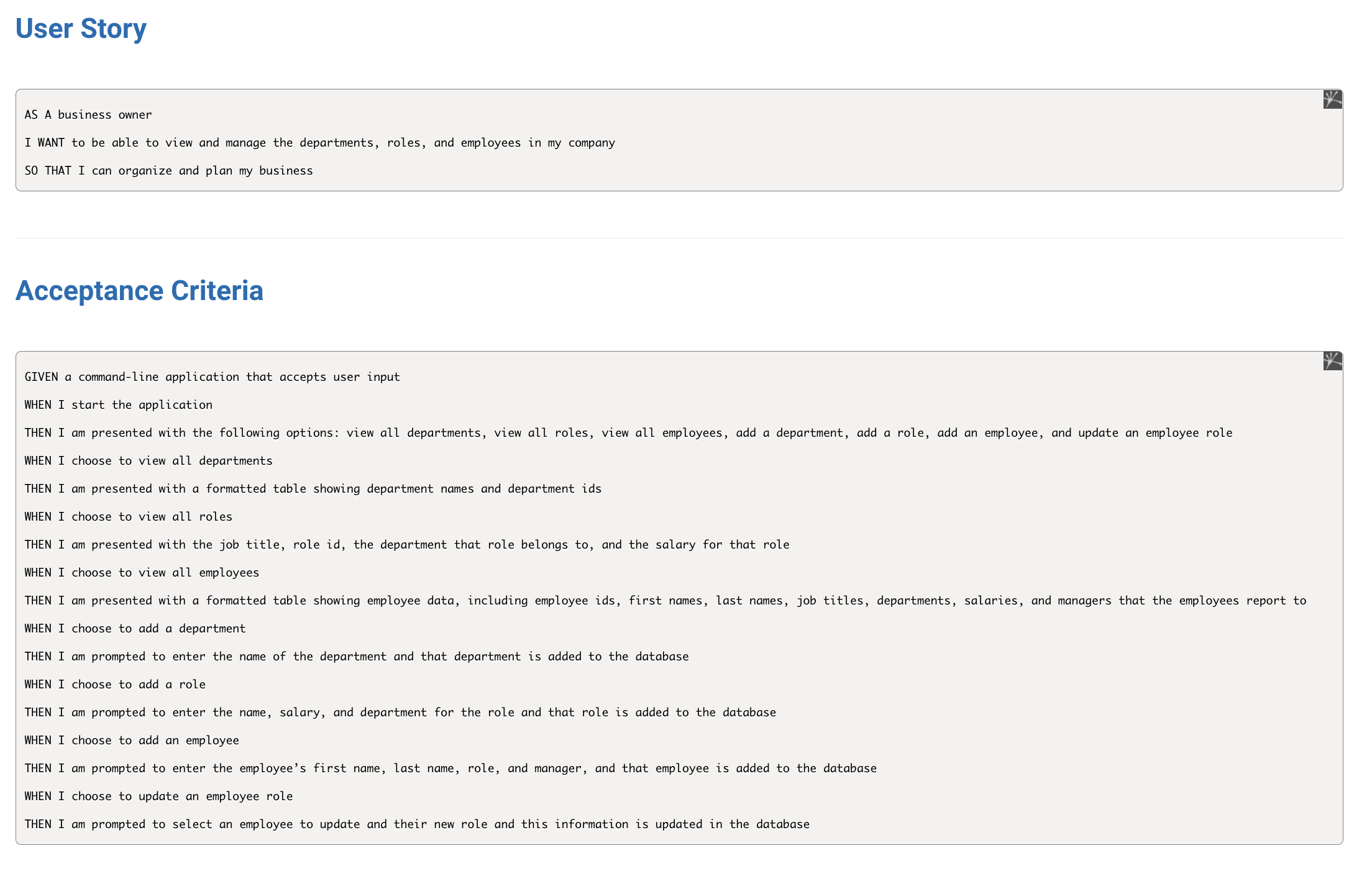Click the line about entering the name of the department
Image resolution: width=1372 pixels, height=871 pixels.
[357, 657]
